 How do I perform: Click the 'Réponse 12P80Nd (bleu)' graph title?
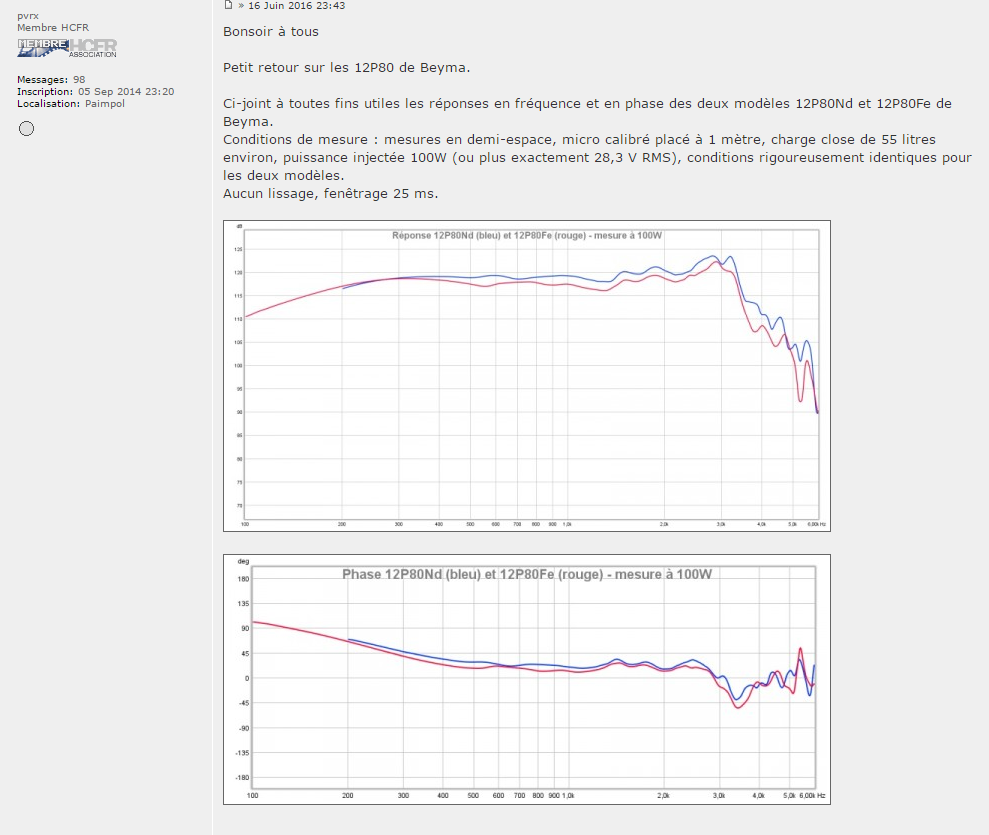pyautogui.click(x=527, y=235)
